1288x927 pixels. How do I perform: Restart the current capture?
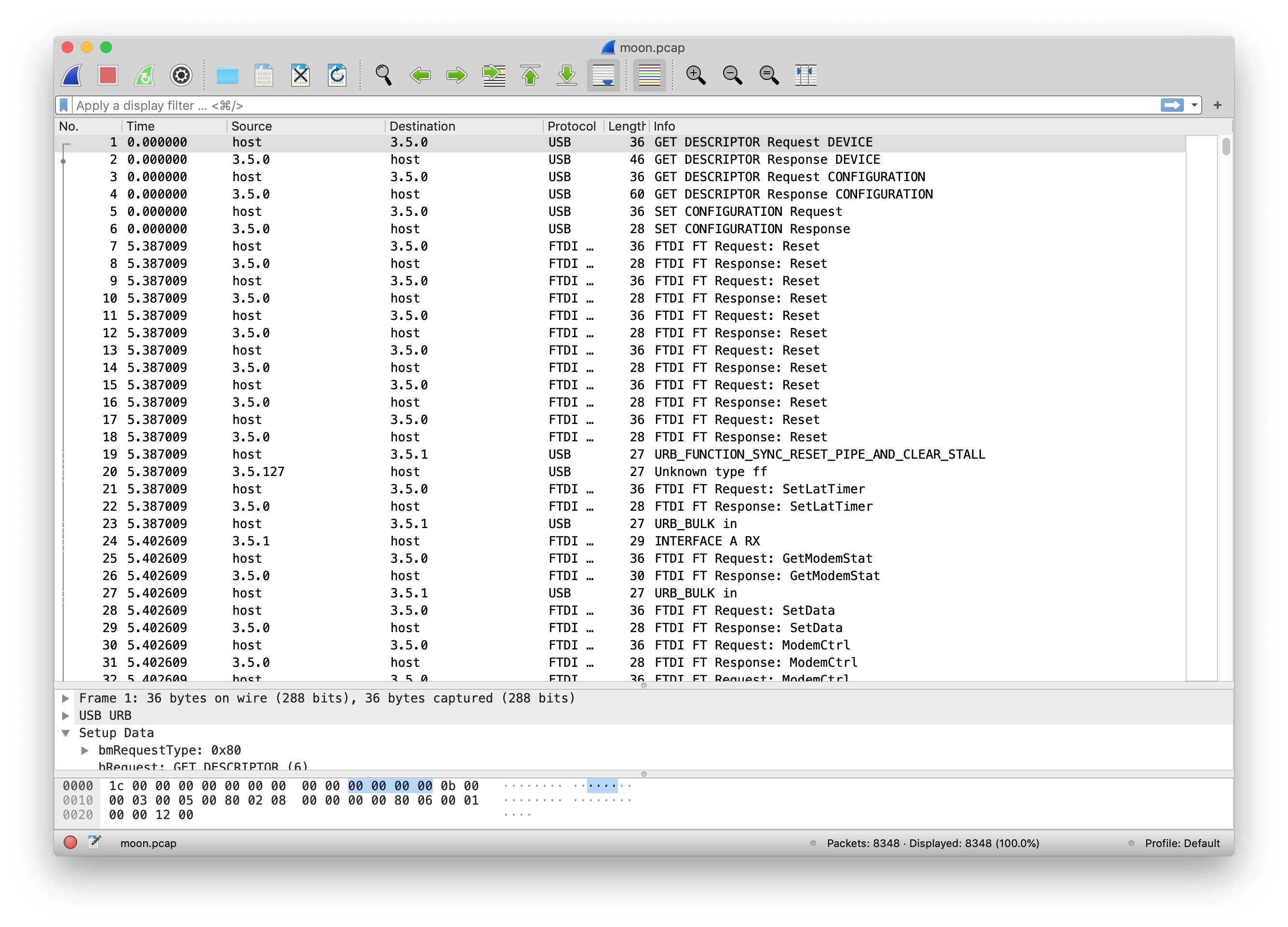(x=144, y=75)
